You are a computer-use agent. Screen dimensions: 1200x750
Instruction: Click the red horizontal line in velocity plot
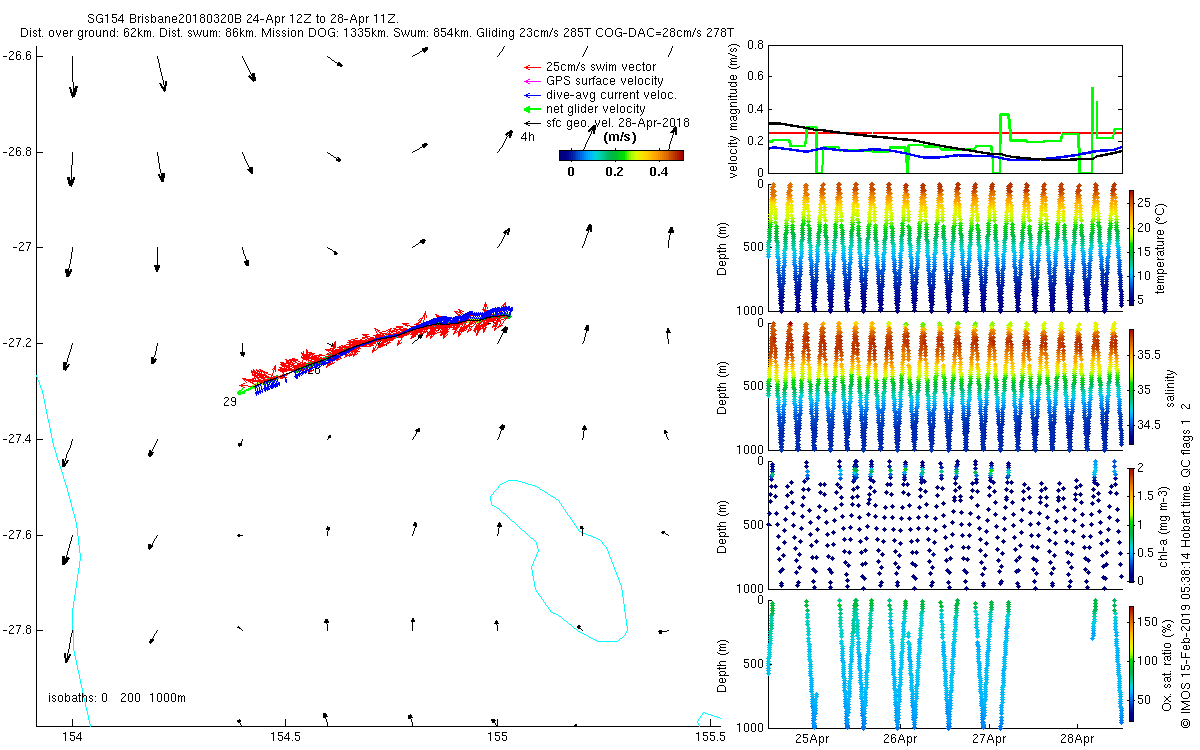point(945,132)
